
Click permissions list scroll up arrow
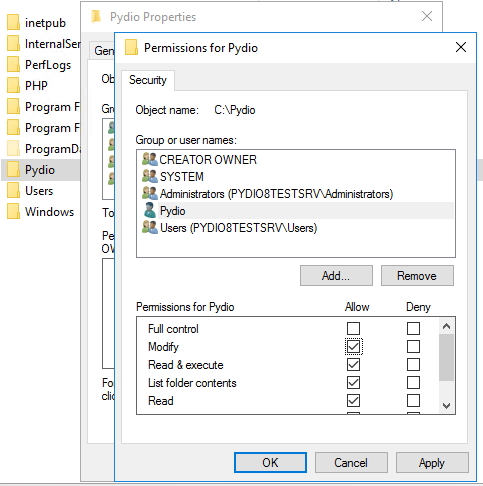click(446, 326)
